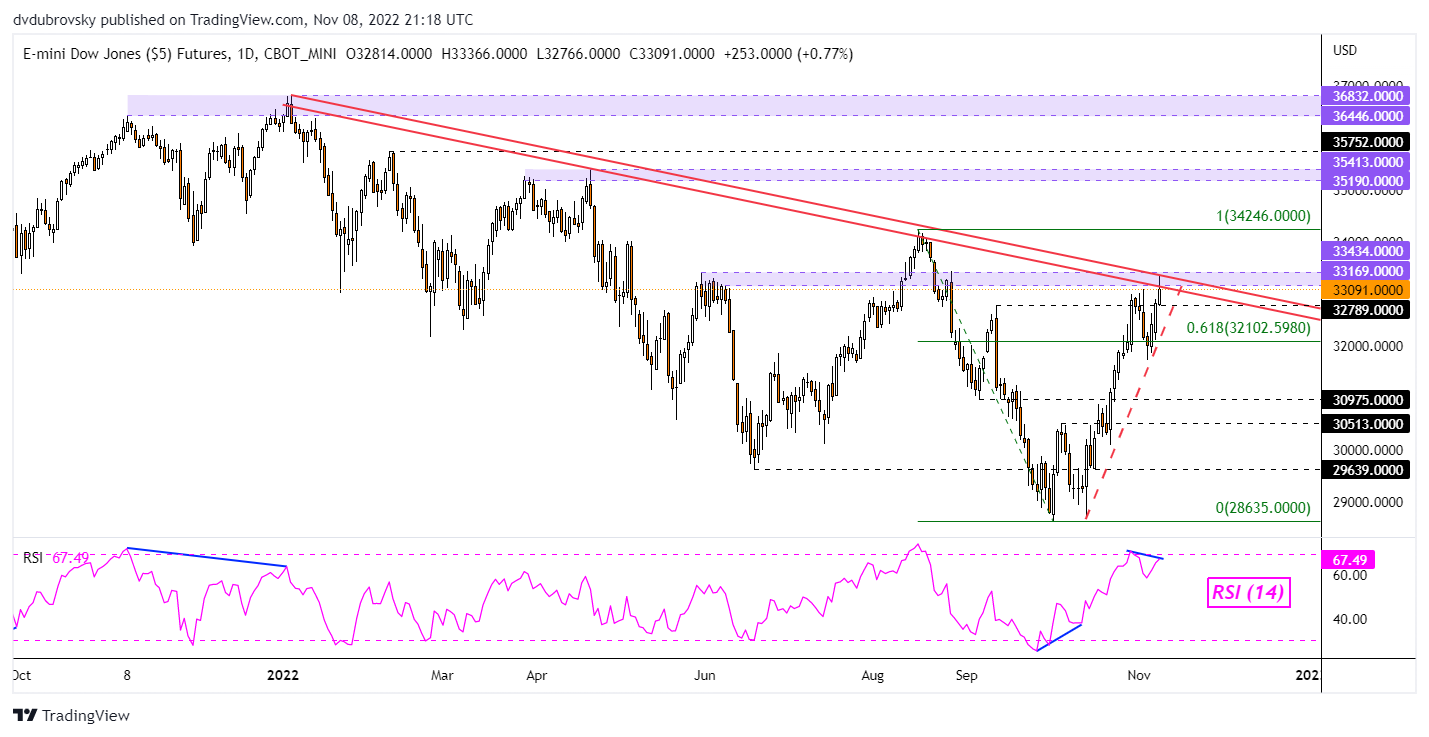Click the 35752.0000 black price label
The image size is (1429, 737).
1364,142
